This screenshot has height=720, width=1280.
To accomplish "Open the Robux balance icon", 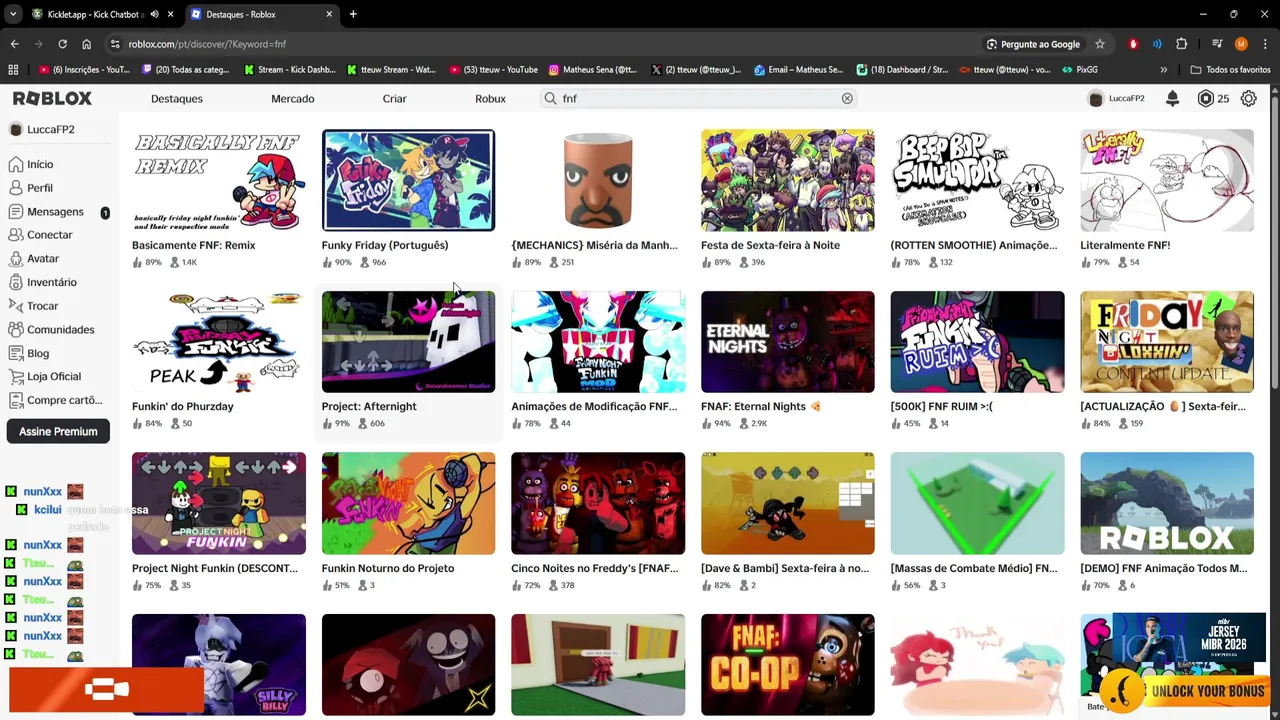I will [1206, 99].
